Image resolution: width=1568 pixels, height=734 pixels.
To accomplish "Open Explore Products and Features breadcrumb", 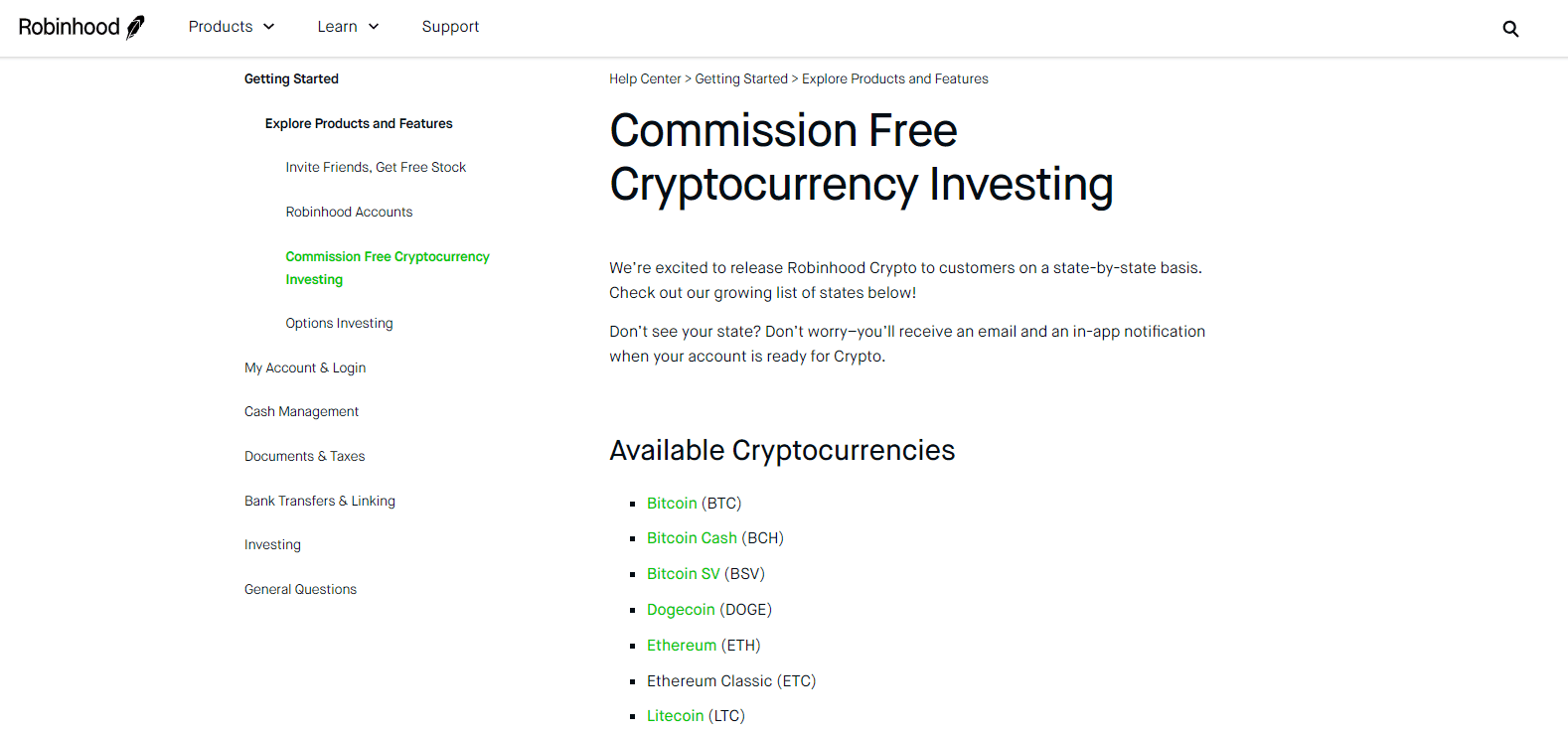I will 894,78.
